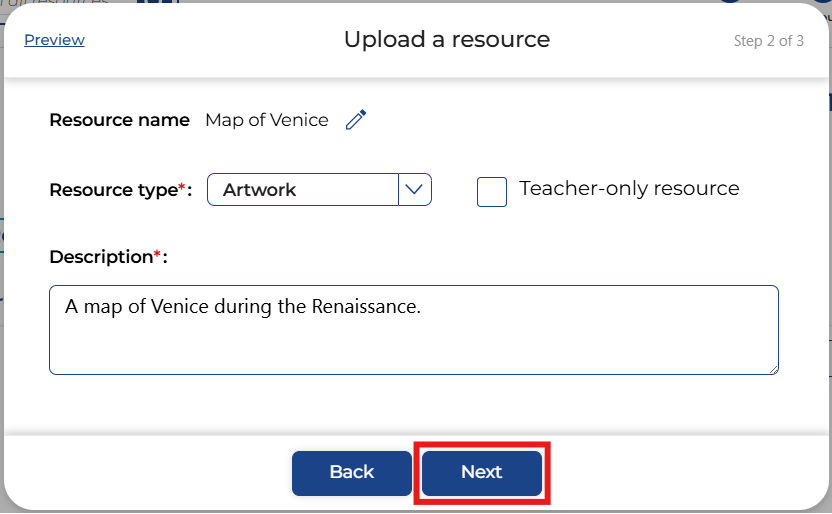Proceed with the Next button
The height and width of the screenshot is (514, 832).
coord(481,472)
